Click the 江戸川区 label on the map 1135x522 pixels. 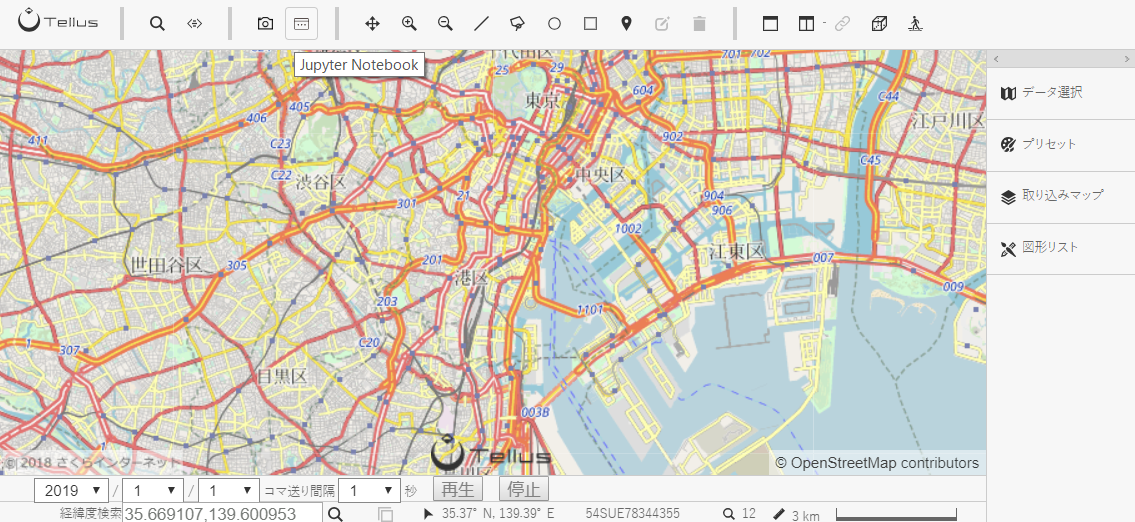[948, 121]
